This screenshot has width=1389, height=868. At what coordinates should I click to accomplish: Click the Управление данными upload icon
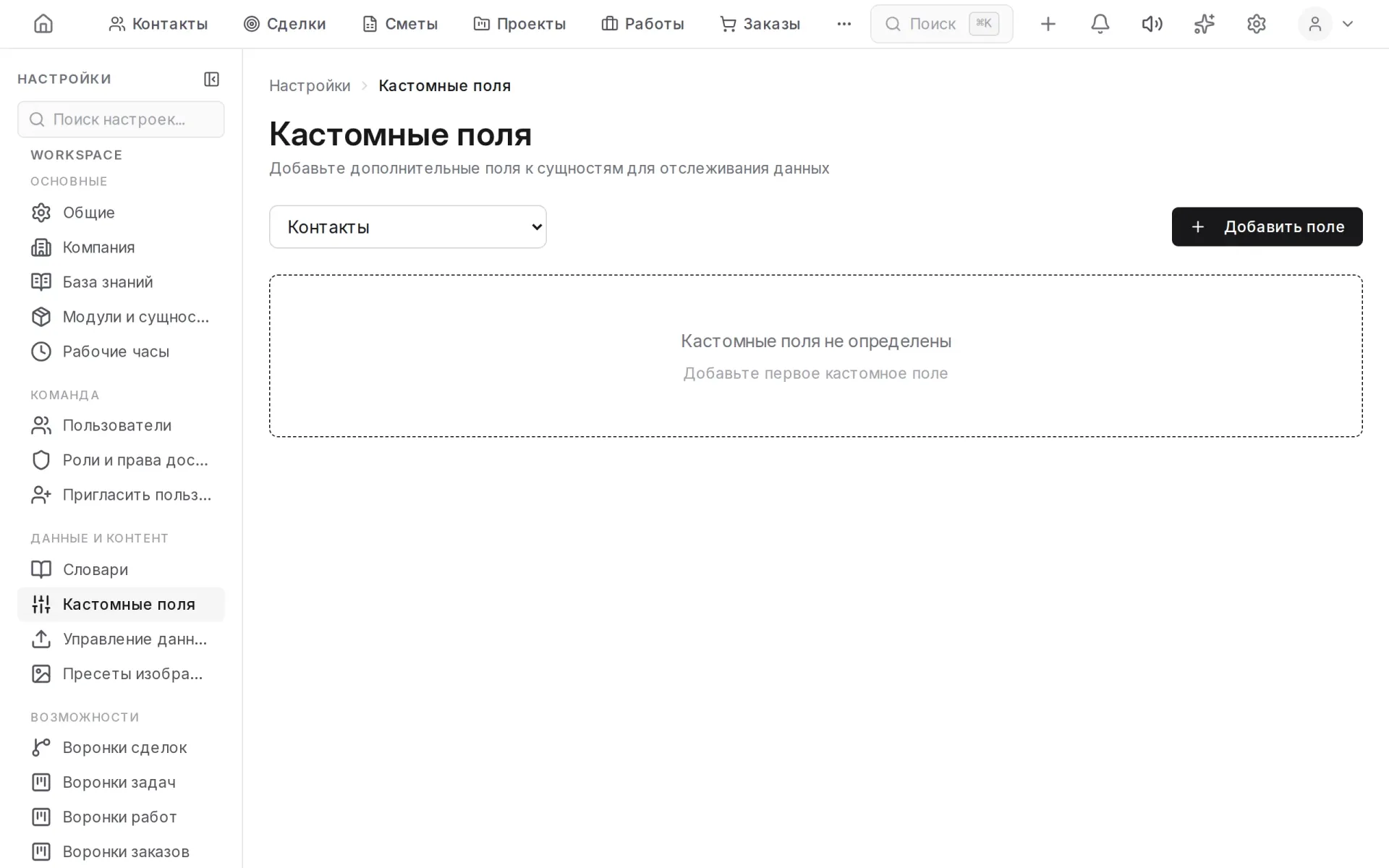pos(41,639)
